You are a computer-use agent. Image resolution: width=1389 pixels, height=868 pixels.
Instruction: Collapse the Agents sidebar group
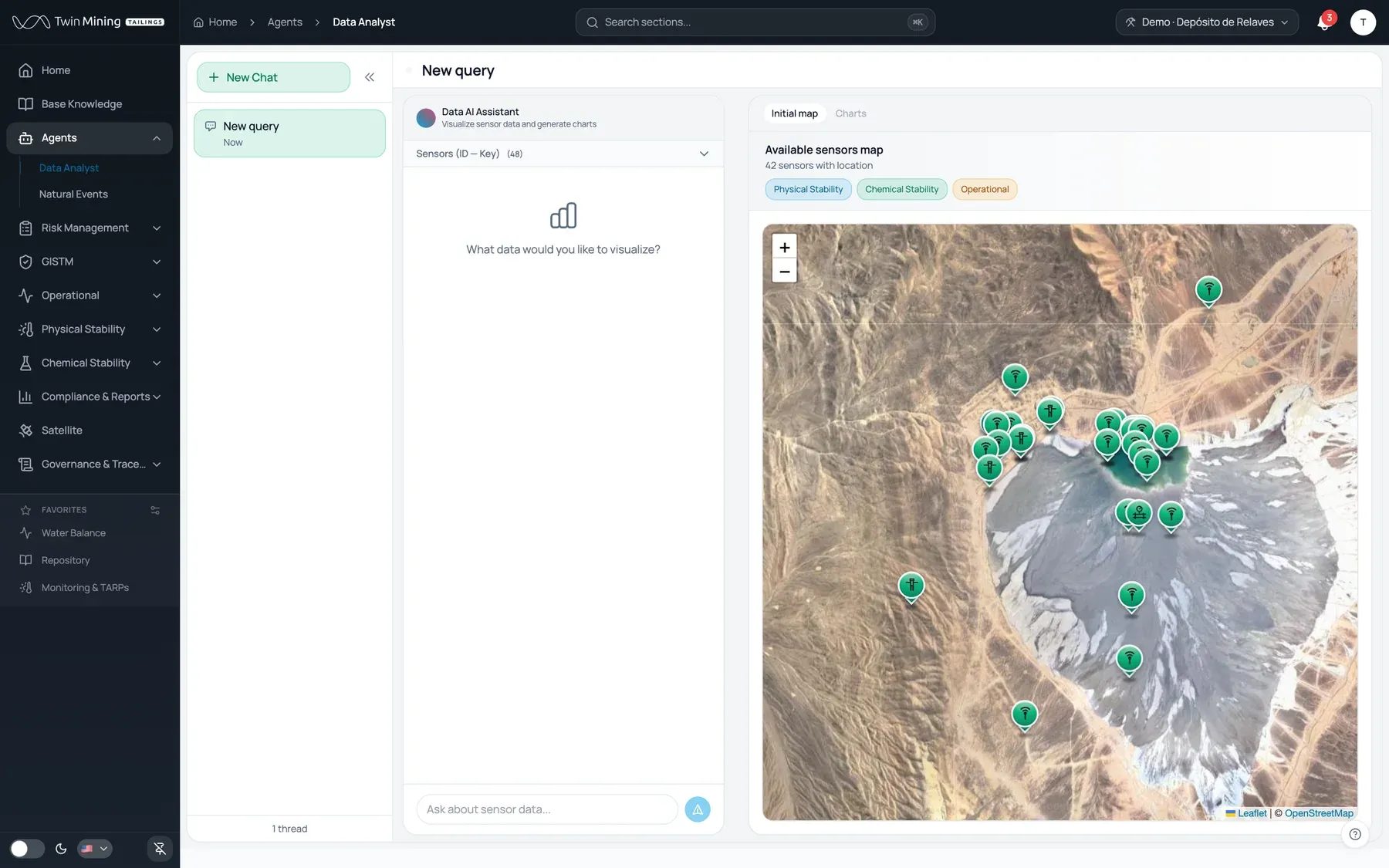click(x=157, y=138)
